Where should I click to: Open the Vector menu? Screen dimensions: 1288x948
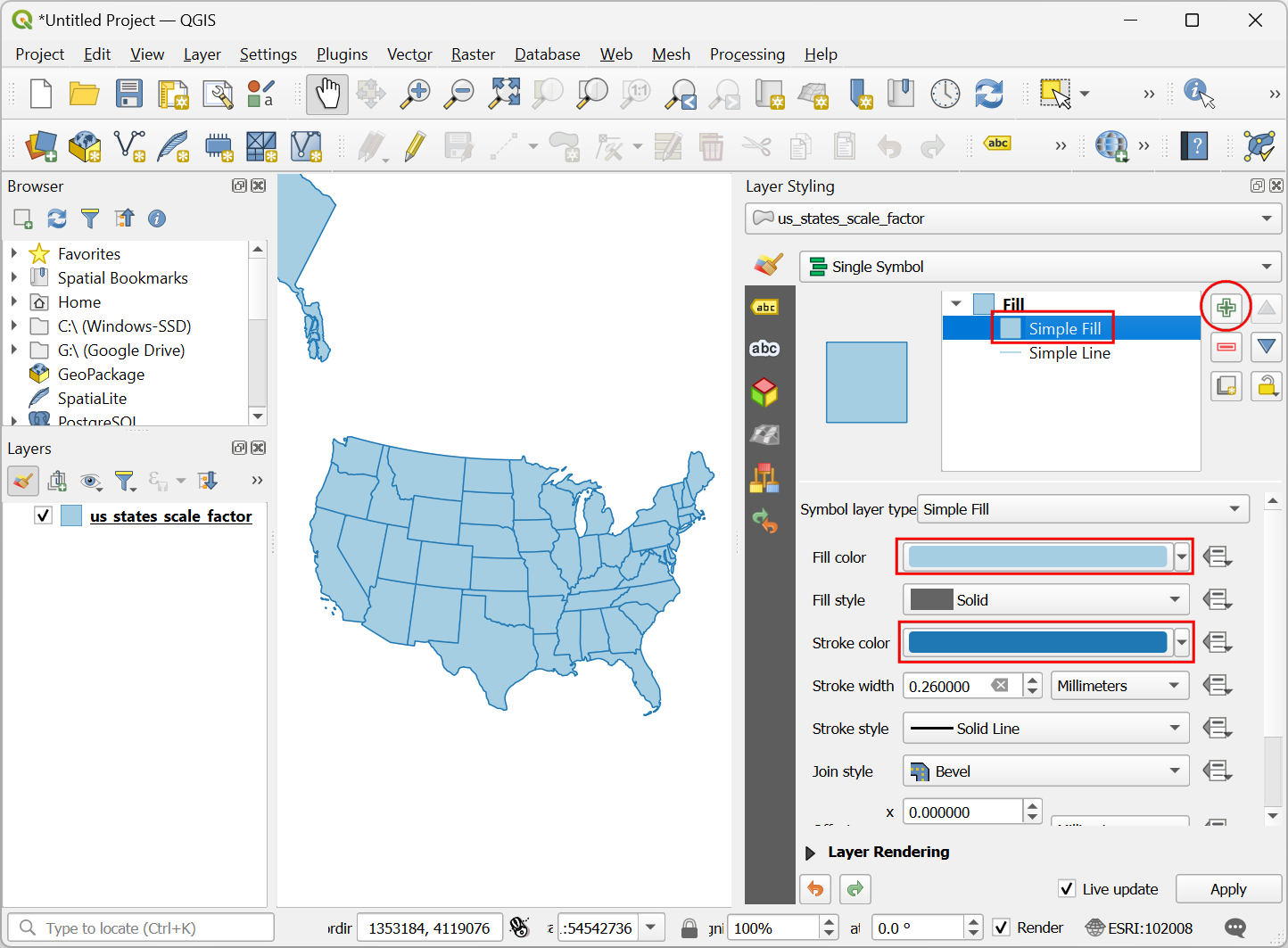point(409,54)
